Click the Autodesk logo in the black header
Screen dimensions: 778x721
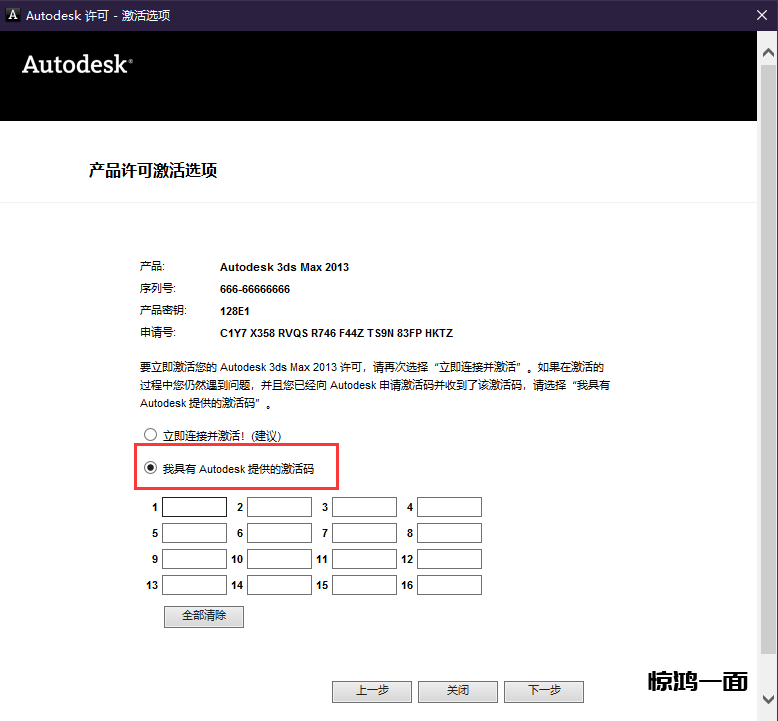coord(77,64)
